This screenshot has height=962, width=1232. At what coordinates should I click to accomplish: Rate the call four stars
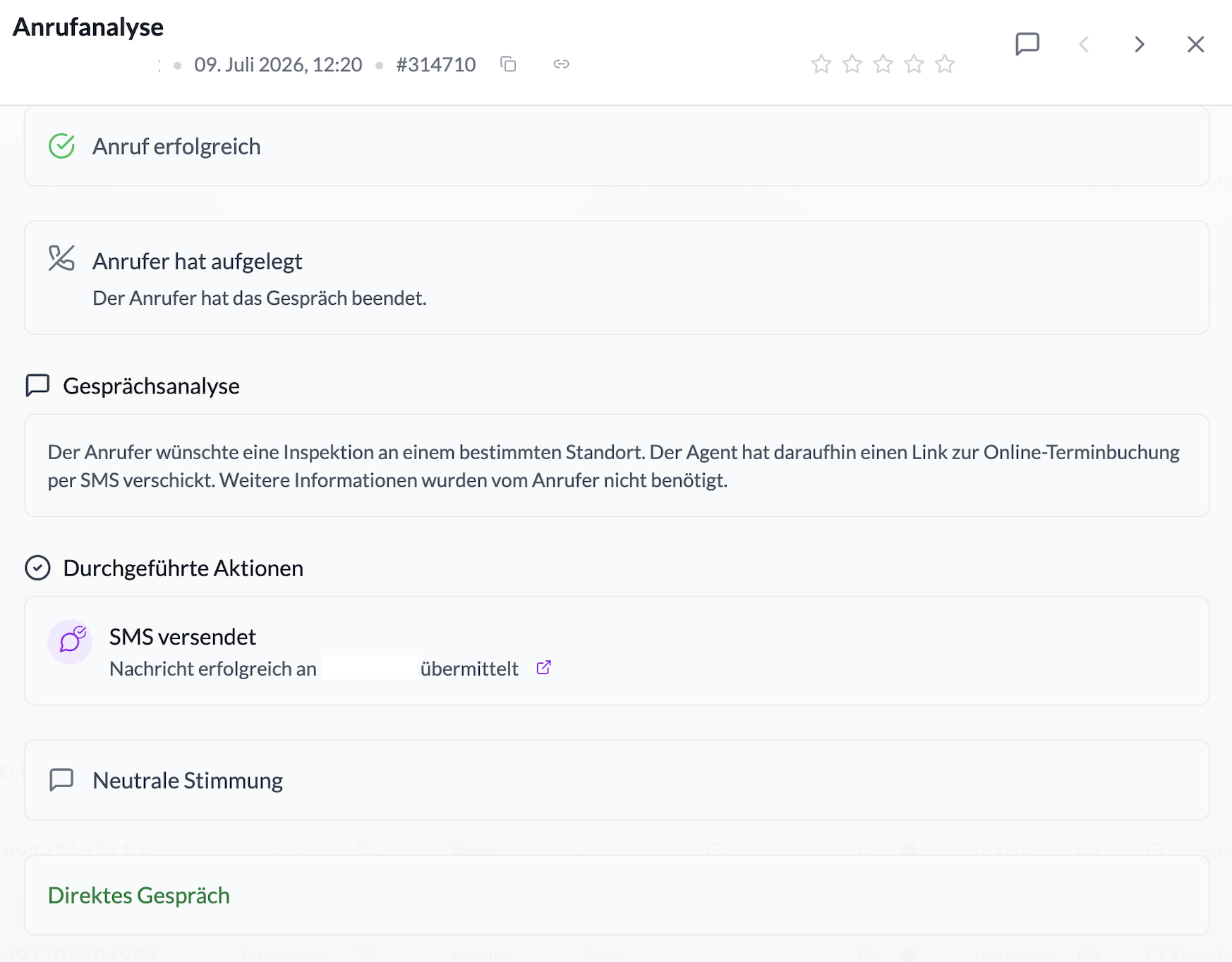[x=914, y=64]
